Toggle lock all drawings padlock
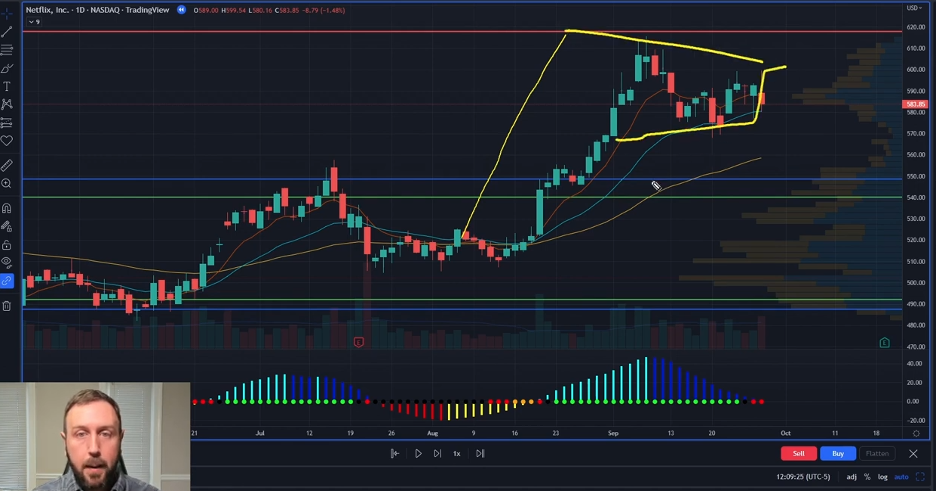The image size is (936, 492). click(7, 245)
